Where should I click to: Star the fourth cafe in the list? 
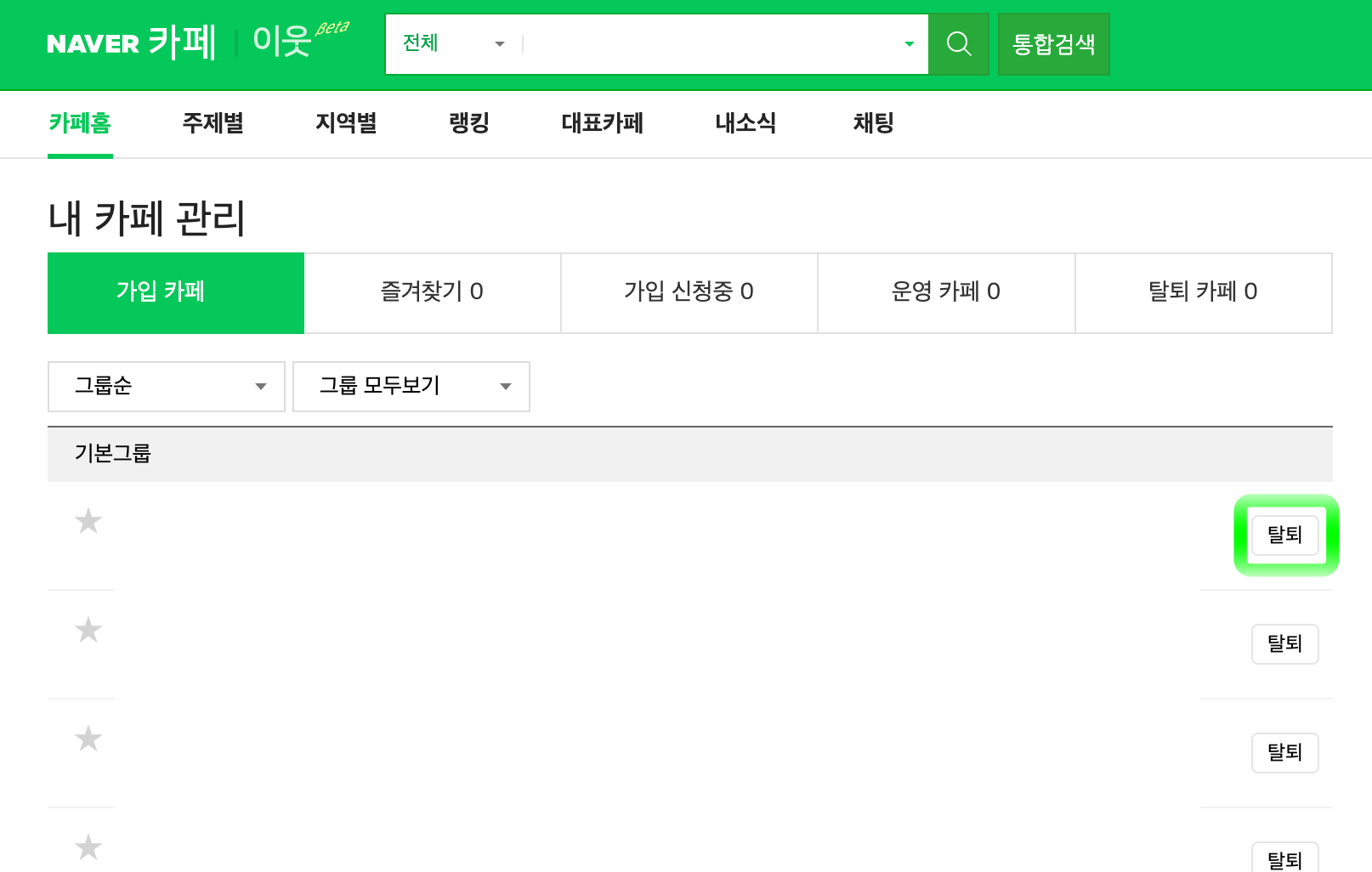87,847
